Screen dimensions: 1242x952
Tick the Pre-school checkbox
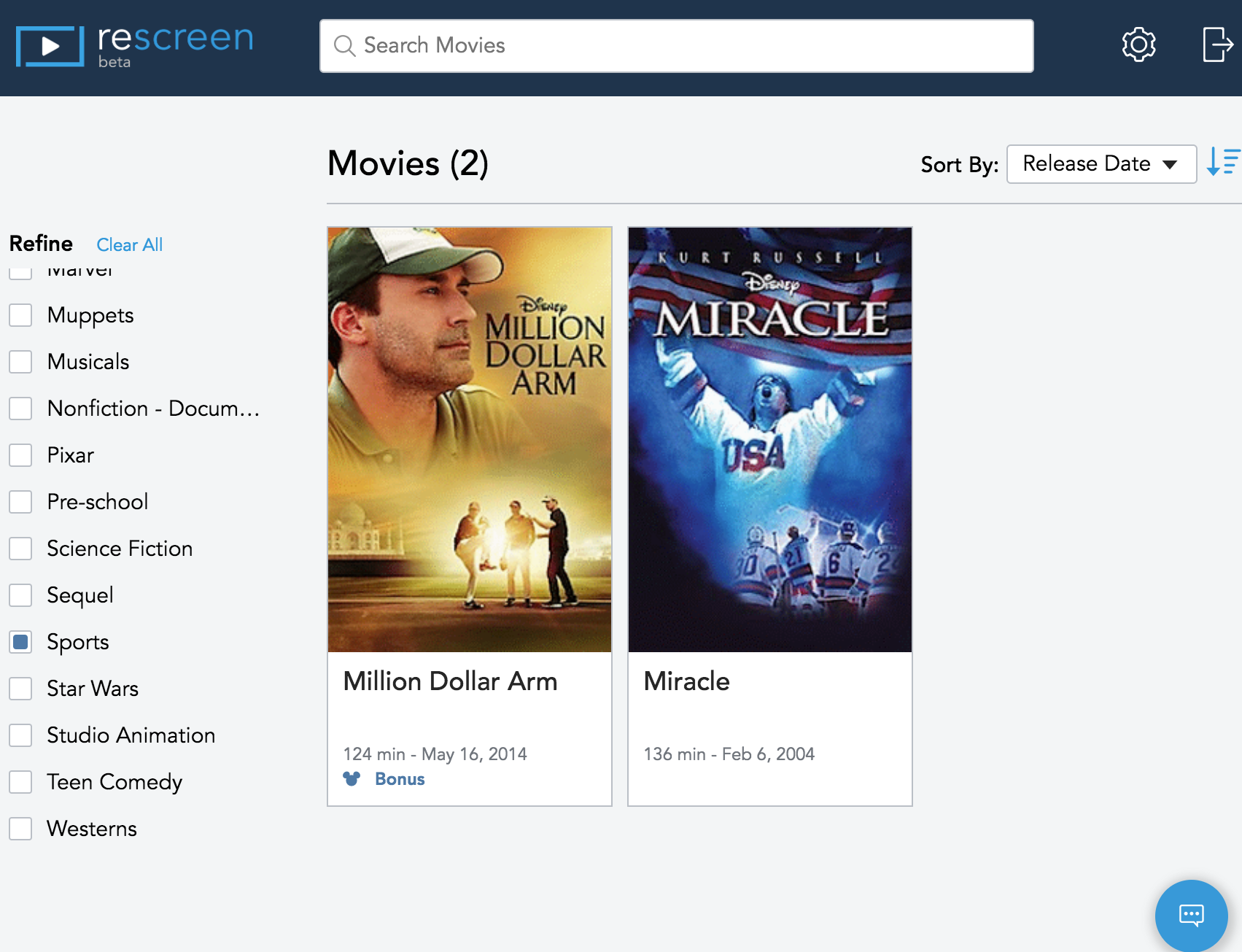pos(20,502)
